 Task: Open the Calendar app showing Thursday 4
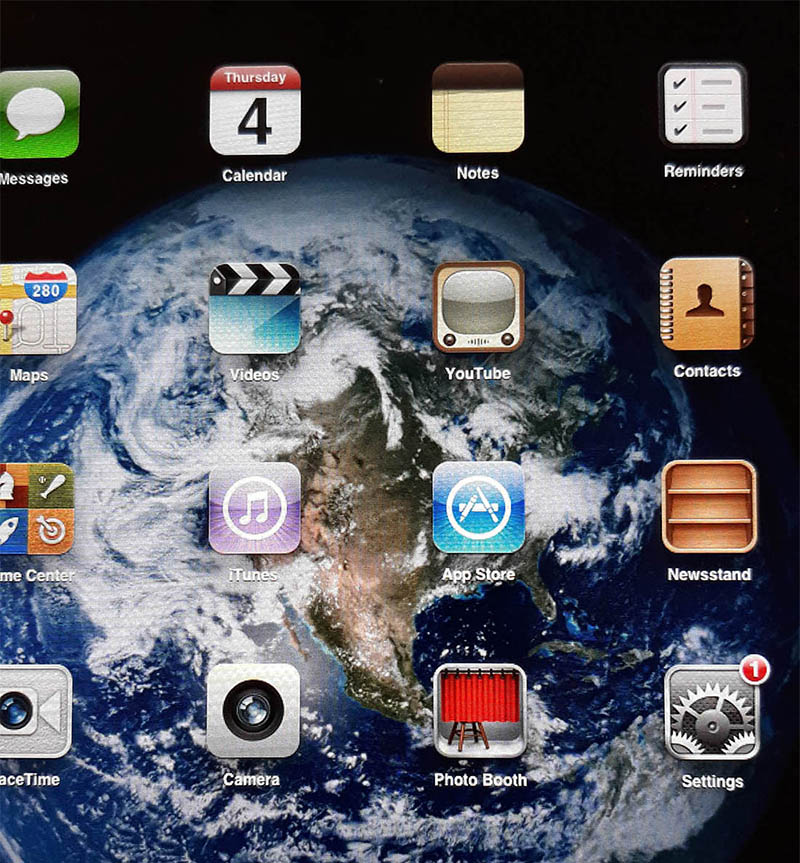[x=255, y=110]
